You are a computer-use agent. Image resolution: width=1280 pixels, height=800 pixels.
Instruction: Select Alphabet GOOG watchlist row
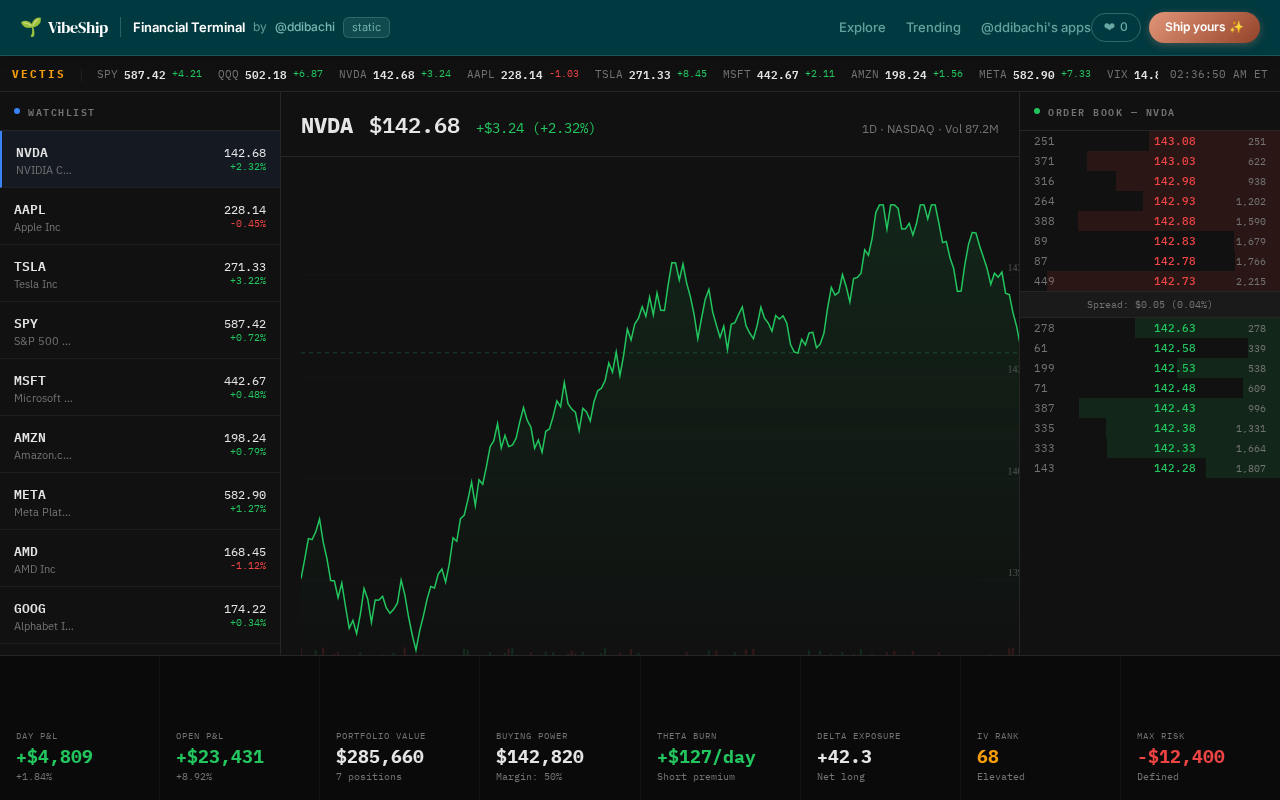pyautogui.click(x=140, y=616)
